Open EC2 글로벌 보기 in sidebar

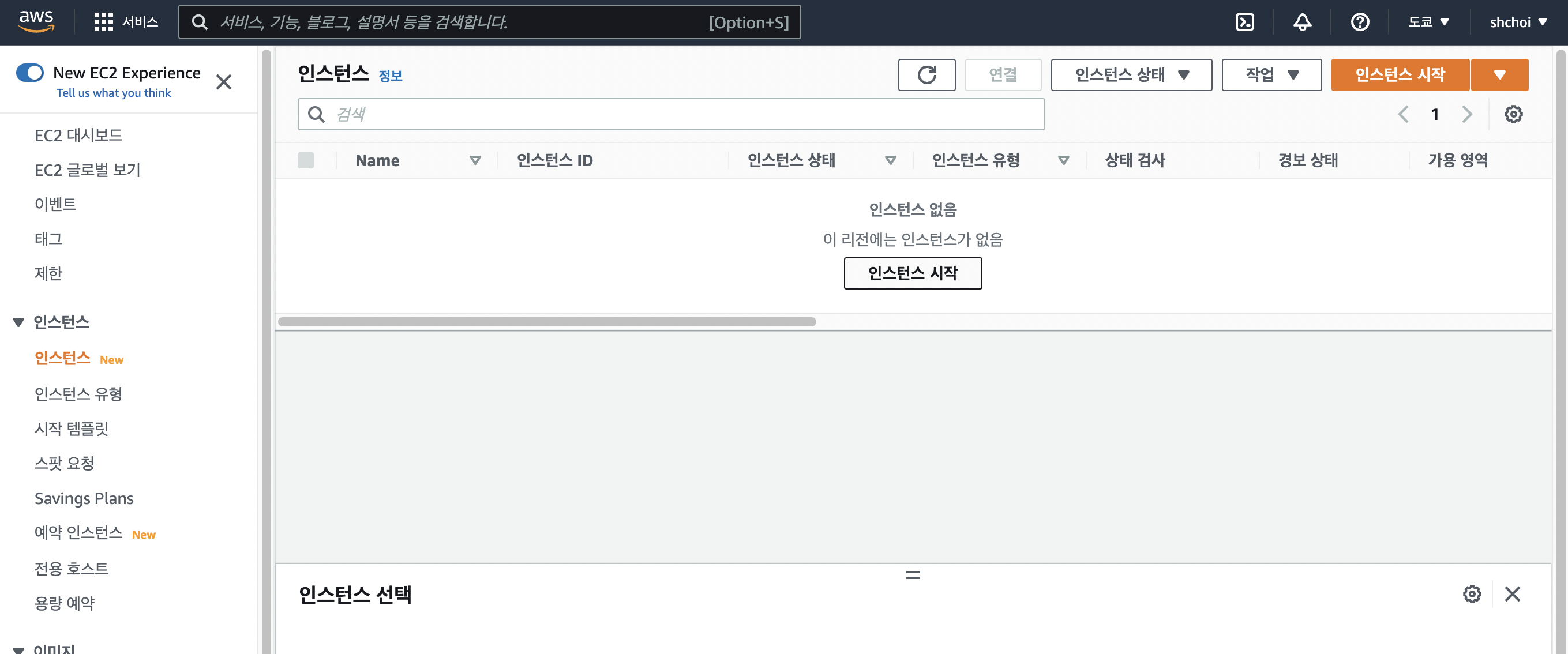(x=87, y=170)
